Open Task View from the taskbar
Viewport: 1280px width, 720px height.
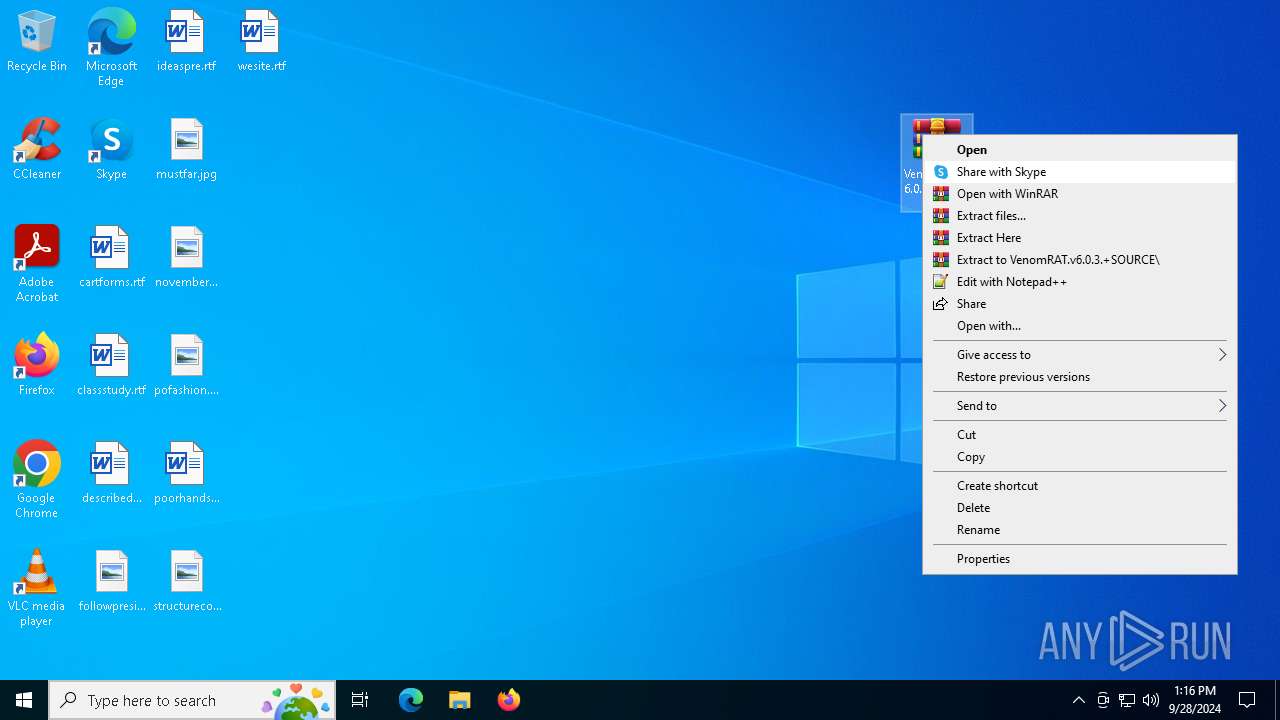[x=360, y=700]
